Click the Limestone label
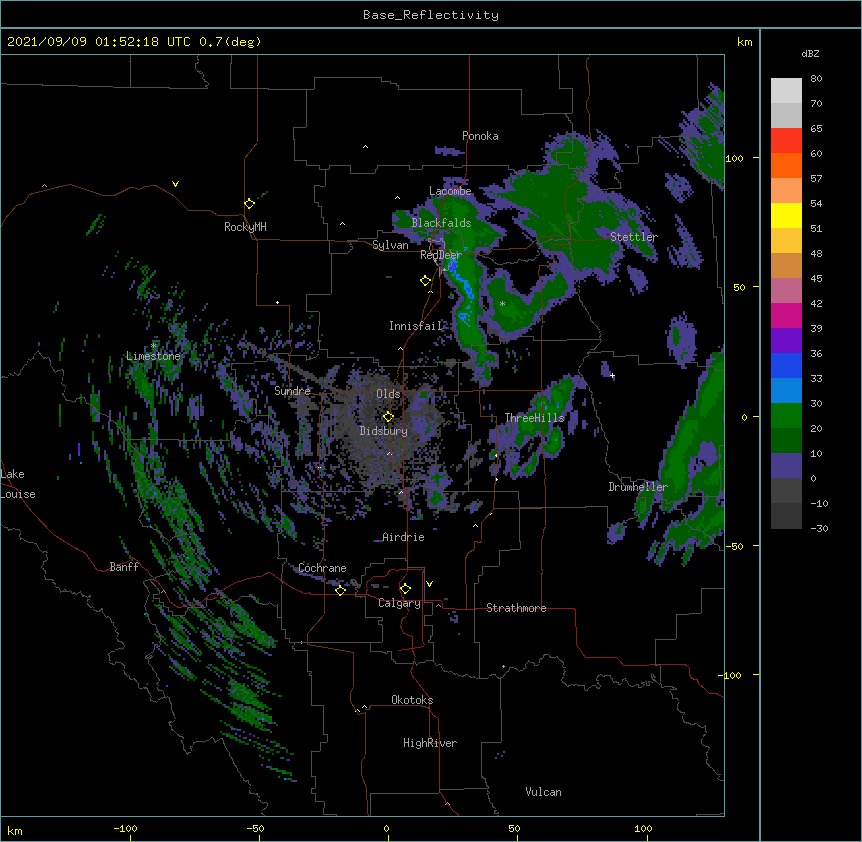This screenshot has width=862, height=842. 153,356
